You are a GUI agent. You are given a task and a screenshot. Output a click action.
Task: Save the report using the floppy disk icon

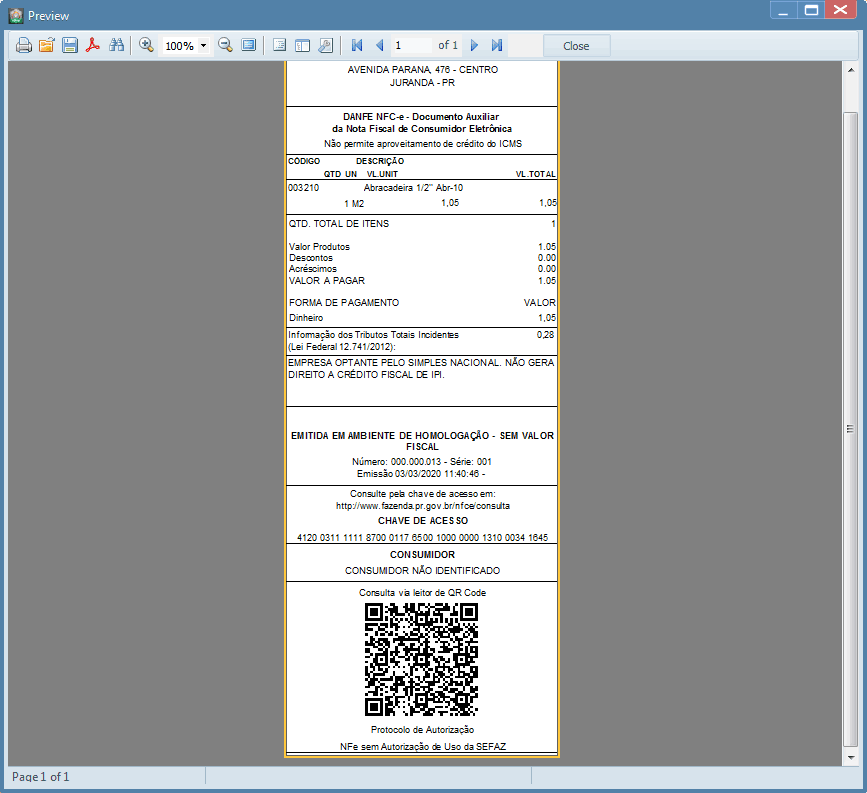click(70, 45)
